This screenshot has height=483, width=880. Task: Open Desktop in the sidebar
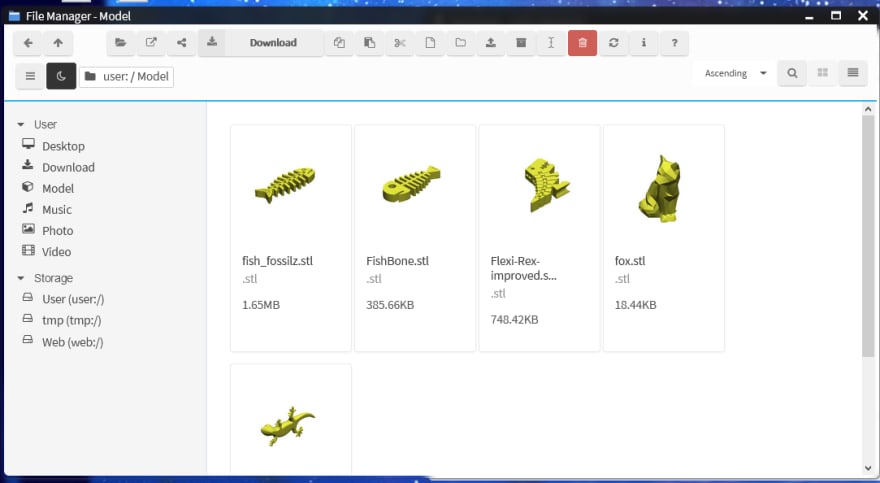(54, 146)
